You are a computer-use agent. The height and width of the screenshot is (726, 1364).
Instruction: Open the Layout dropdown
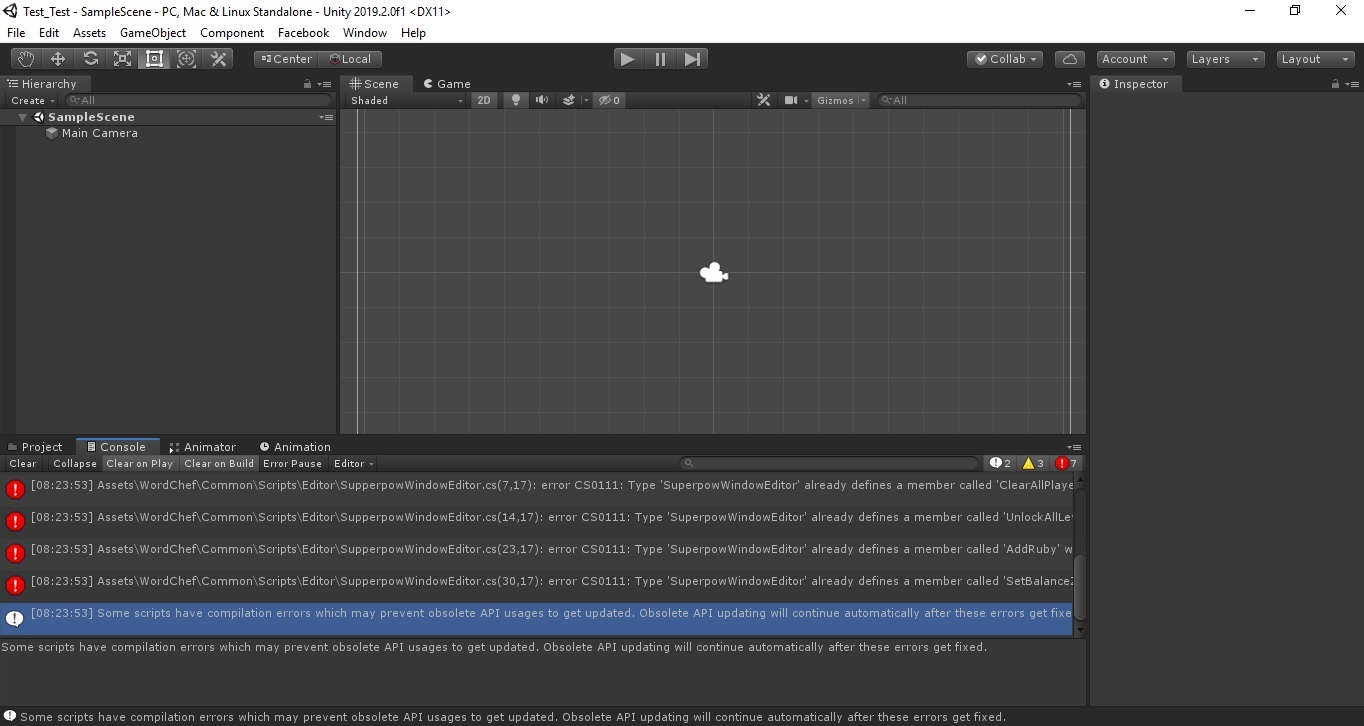1316,59
